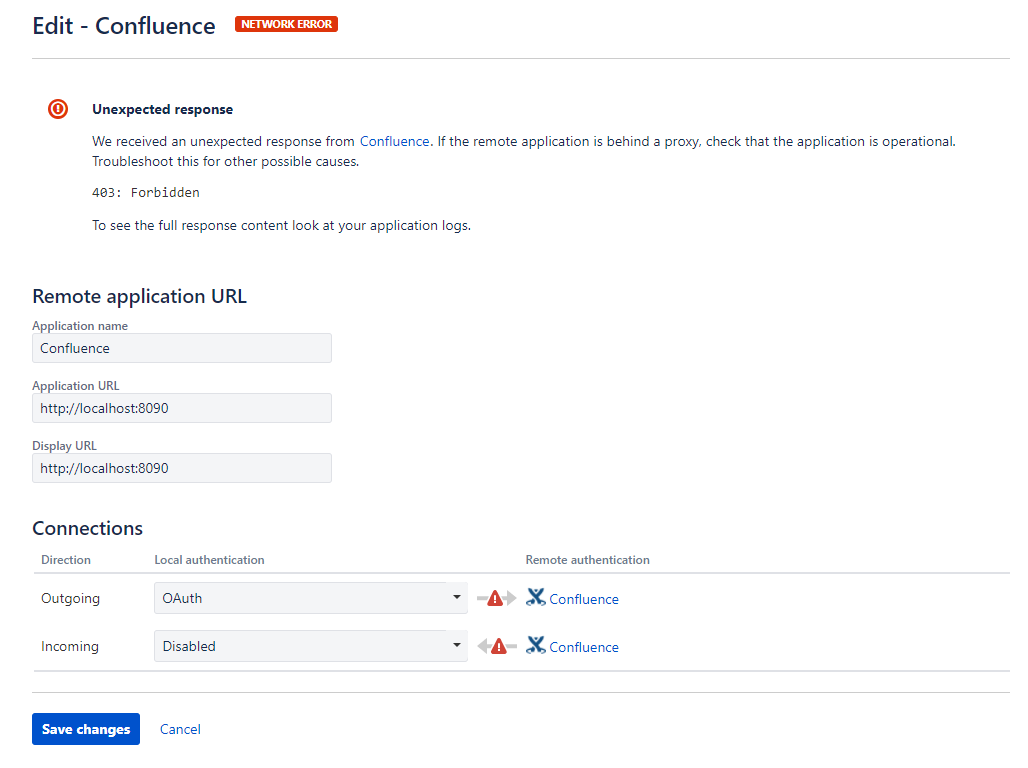Click the 'Outgoing' direction cell
Screen dimensions: 1028x768
[x=70, y=599]
